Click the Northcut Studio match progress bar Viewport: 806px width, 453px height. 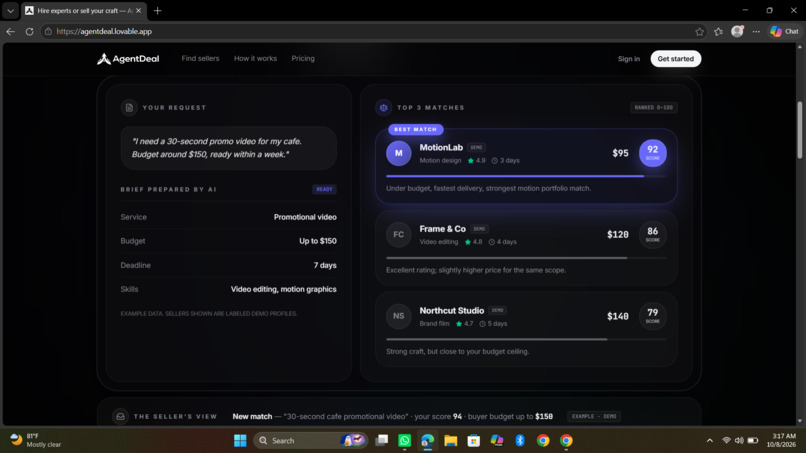coord(526,339)
